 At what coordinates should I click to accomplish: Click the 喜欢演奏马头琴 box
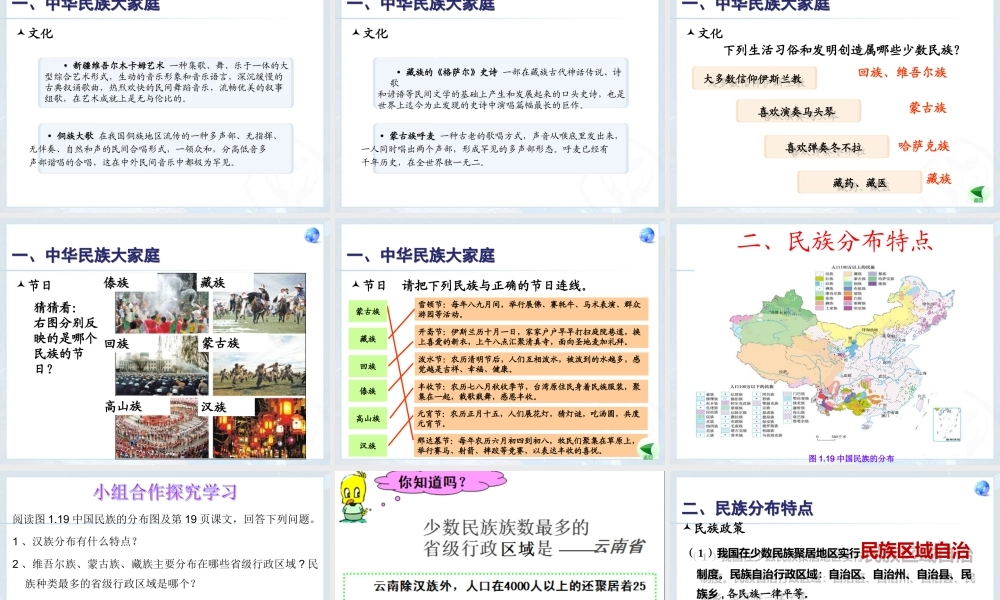[x=798, y=111]
